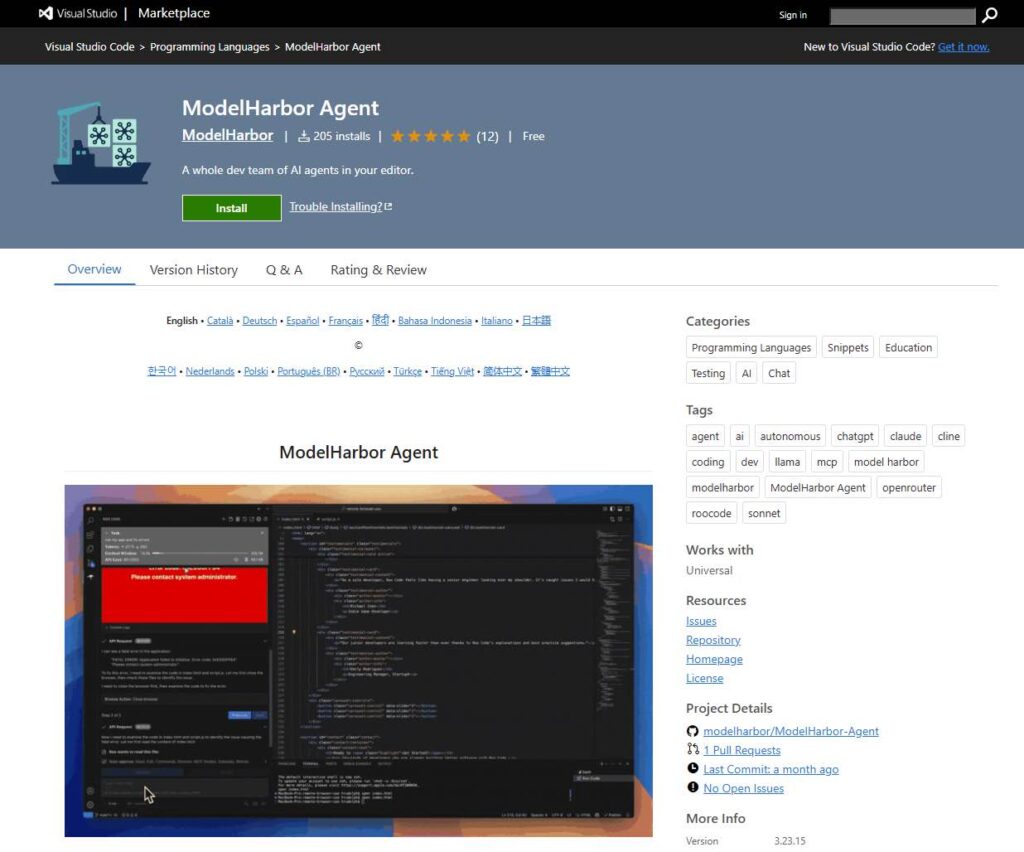1024x852 pixels.
Task: Switch language to Polski
Action: (x=256, y=371)
